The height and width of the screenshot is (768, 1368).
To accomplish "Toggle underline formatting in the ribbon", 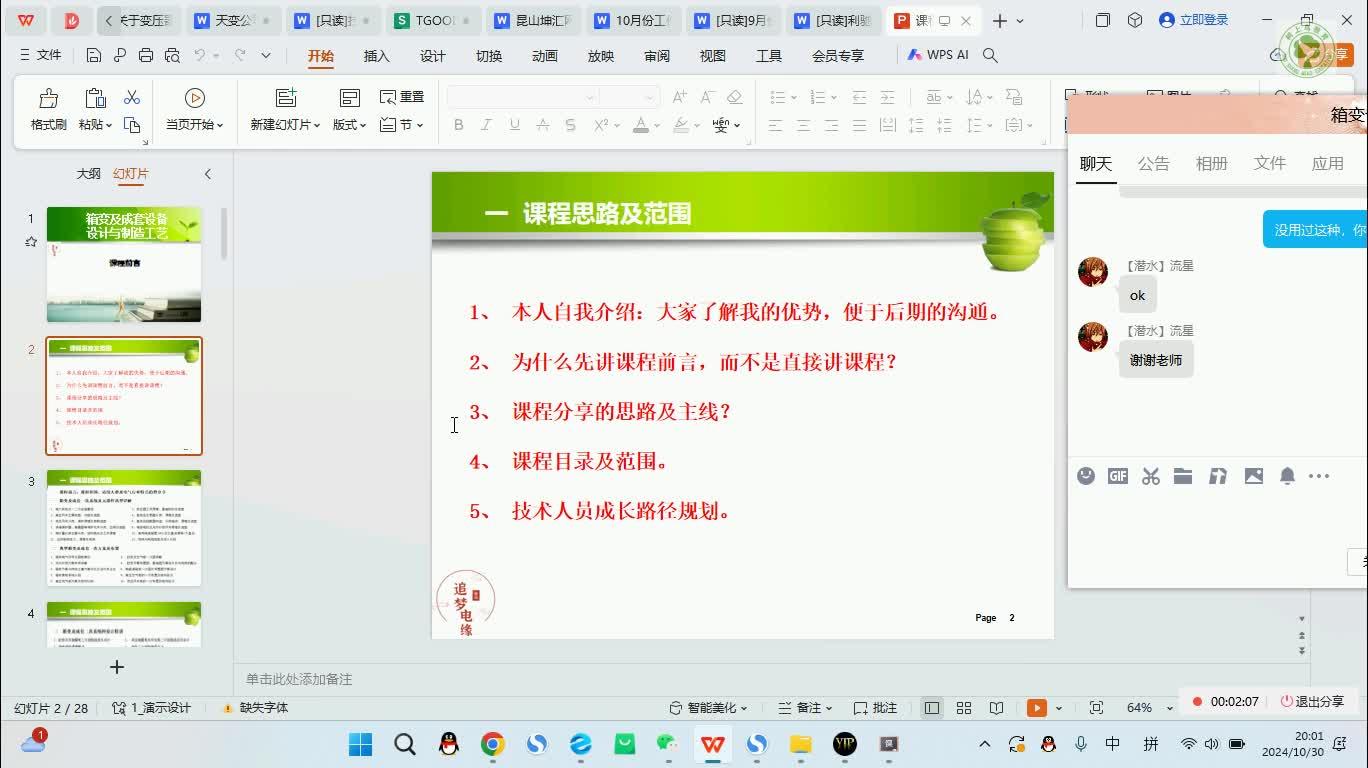I will [x=512, y=124].
